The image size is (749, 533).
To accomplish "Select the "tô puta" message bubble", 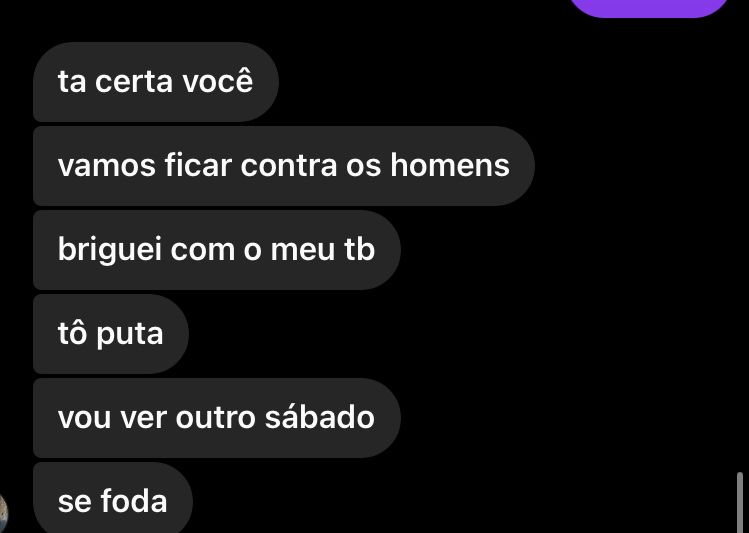I will pos(111,334).
